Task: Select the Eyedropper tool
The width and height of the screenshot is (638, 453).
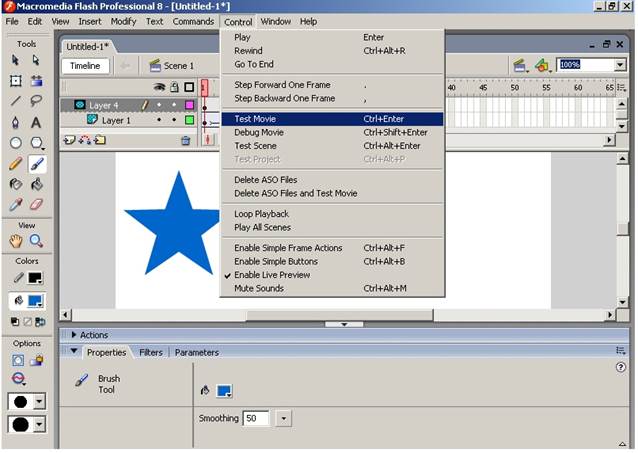Action: tap(15, 204)
